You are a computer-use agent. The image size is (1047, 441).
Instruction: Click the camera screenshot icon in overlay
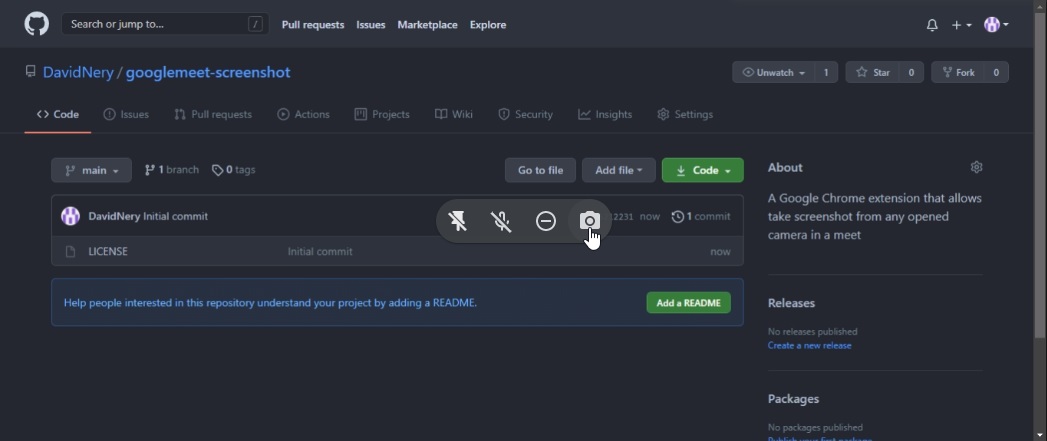click(589, 220)
